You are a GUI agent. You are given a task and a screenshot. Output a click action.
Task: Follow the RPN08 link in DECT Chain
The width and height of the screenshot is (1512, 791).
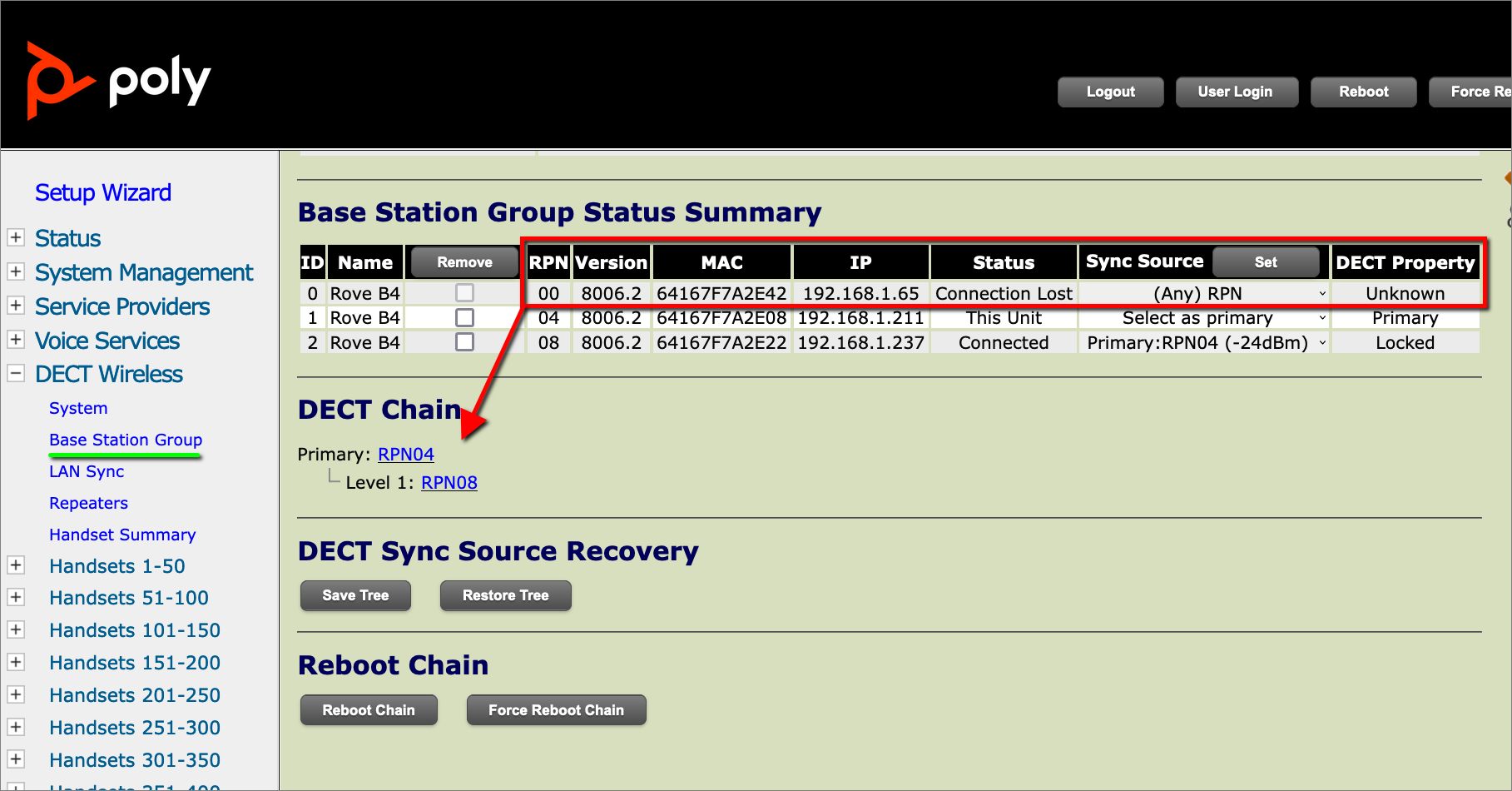coord(449,483)
